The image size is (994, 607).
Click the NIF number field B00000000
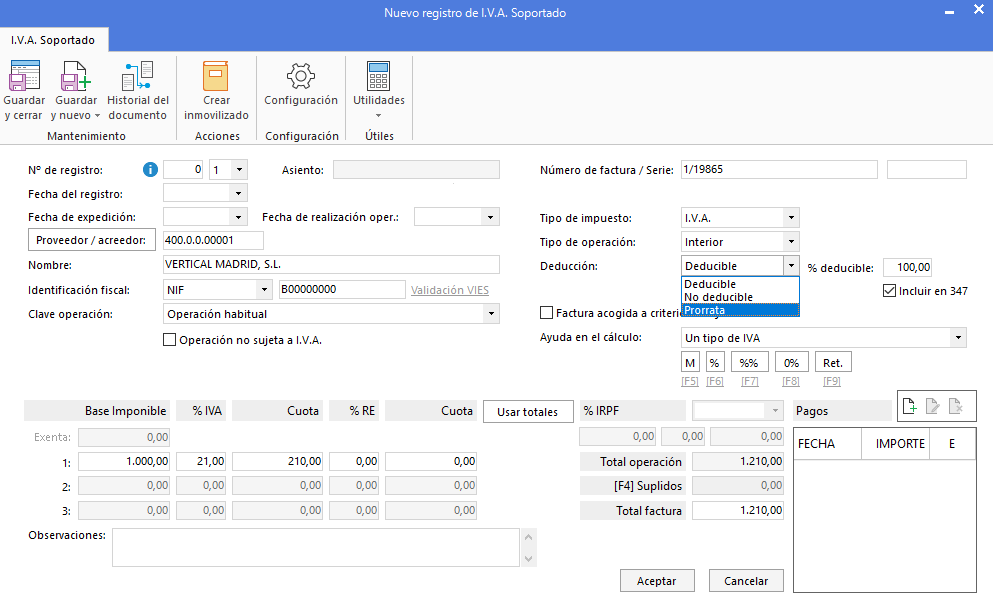coord(342,290)
